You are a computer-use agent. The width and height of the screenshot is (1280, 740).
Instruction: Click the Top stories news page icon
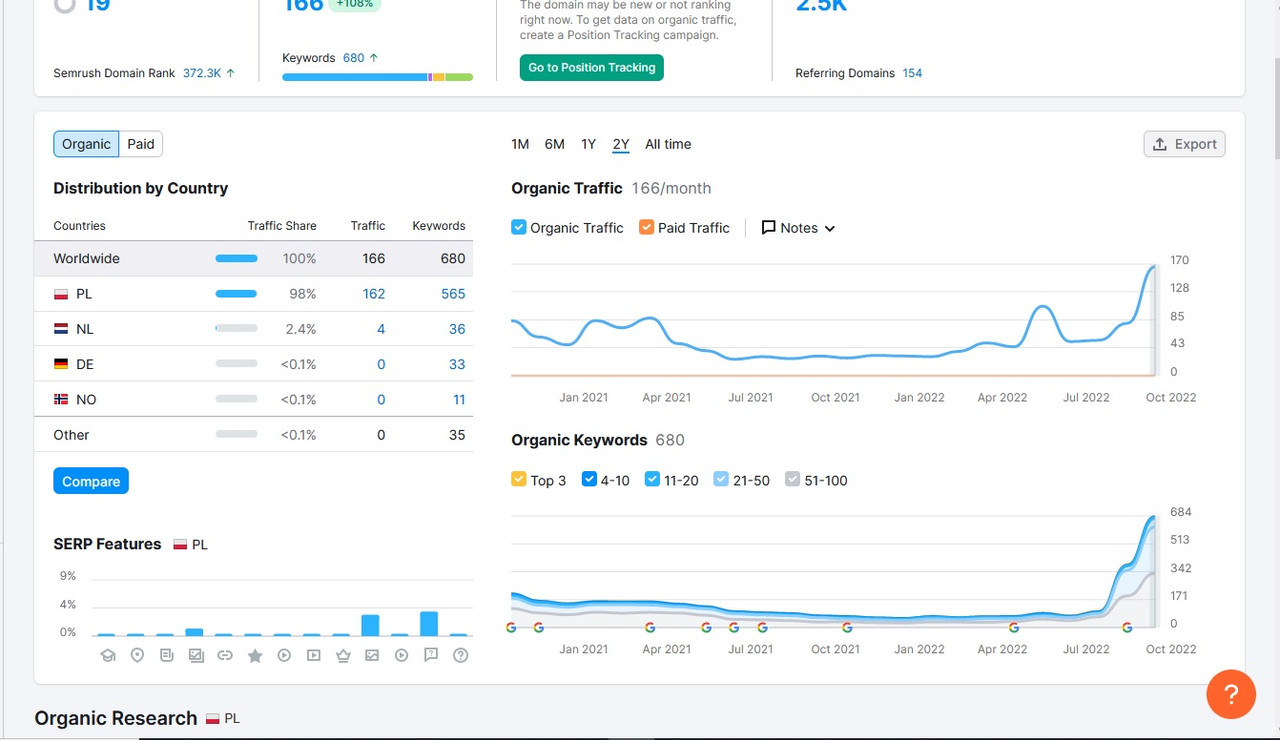[166, 656]
